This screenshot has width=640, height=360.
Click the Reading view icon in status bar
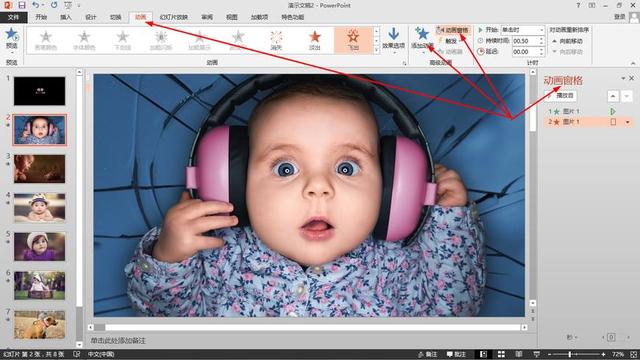(x=519, y=354)
